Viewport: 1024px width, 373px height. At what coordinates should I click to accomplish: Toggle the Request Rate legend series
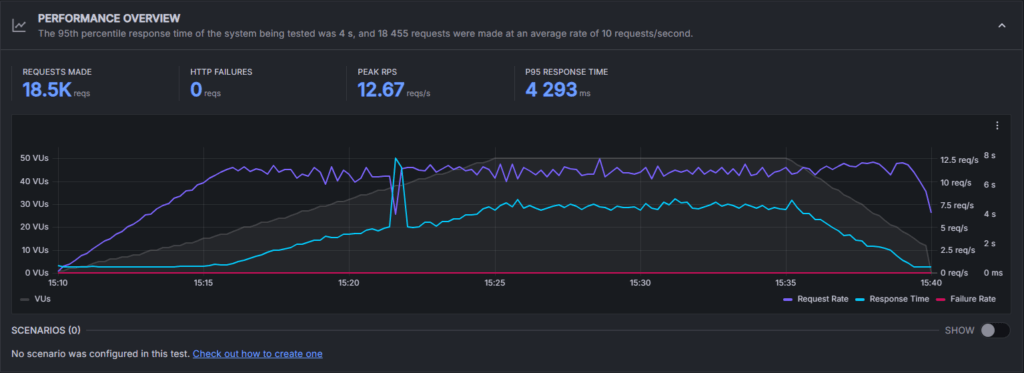(815, 299)
